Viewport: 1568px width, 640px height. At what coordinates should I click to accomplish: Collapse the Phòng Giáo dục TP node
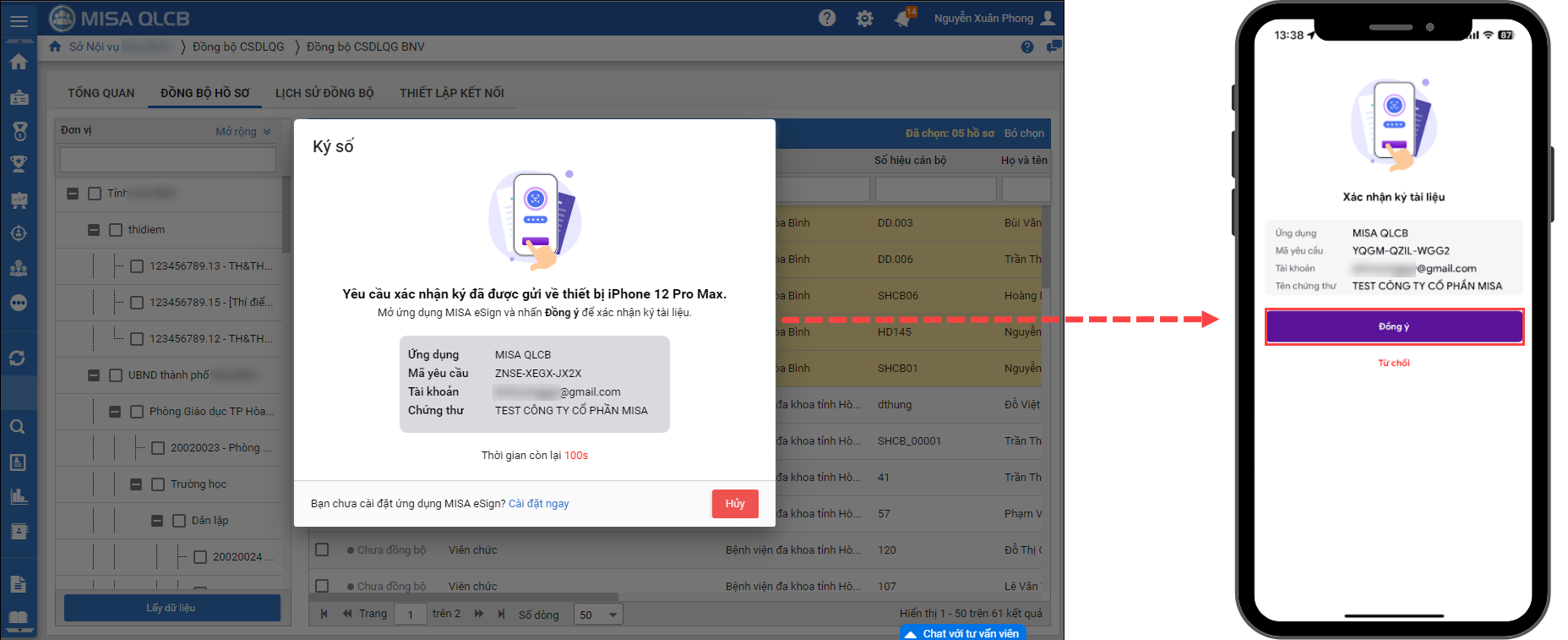[115, 412]
